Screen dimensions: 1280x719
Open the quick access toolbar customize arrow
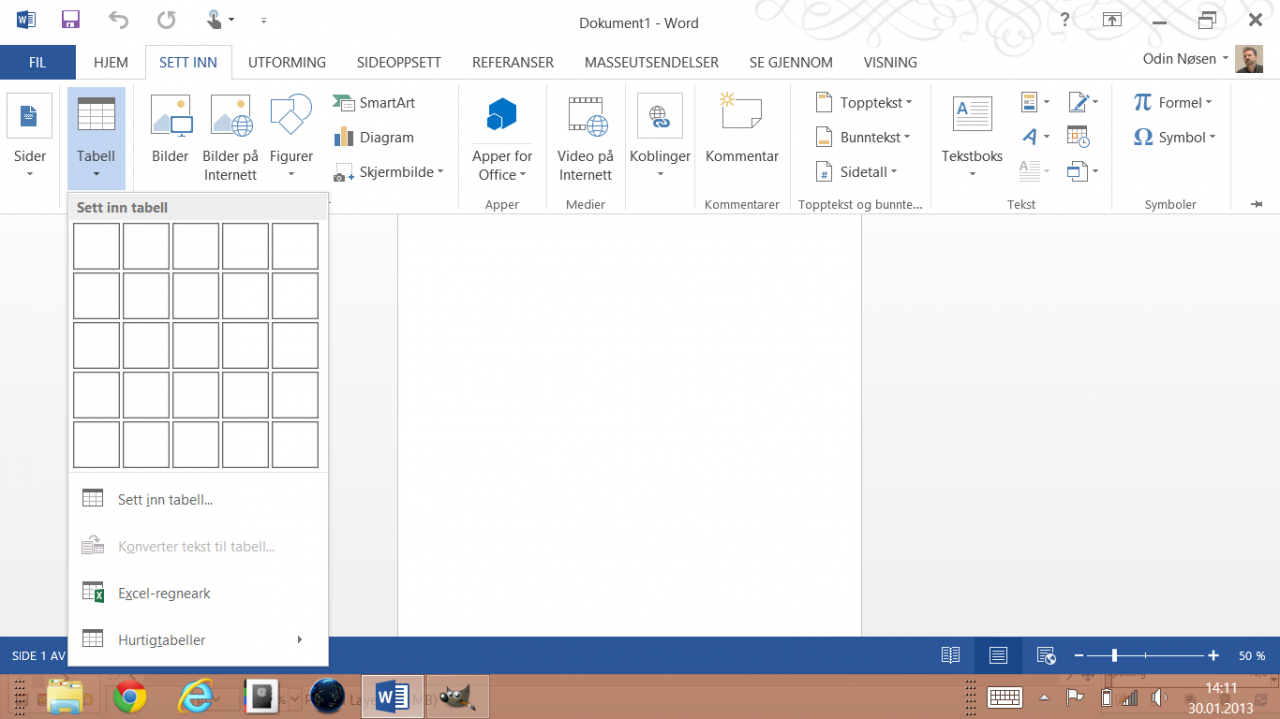click(264, 20)
